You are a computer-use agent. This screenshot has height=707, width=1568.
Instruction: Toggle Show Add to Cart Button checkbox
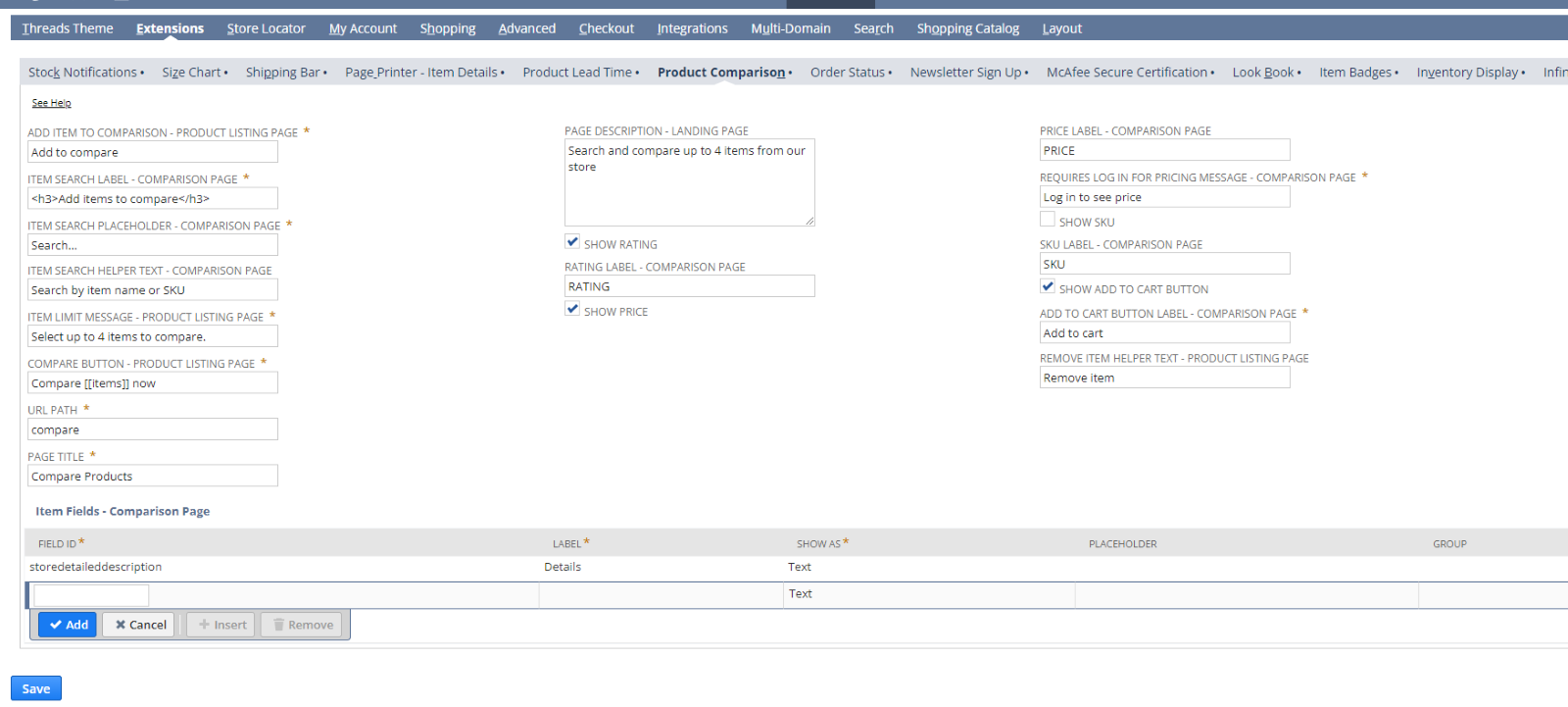[x=1048, y=287]
